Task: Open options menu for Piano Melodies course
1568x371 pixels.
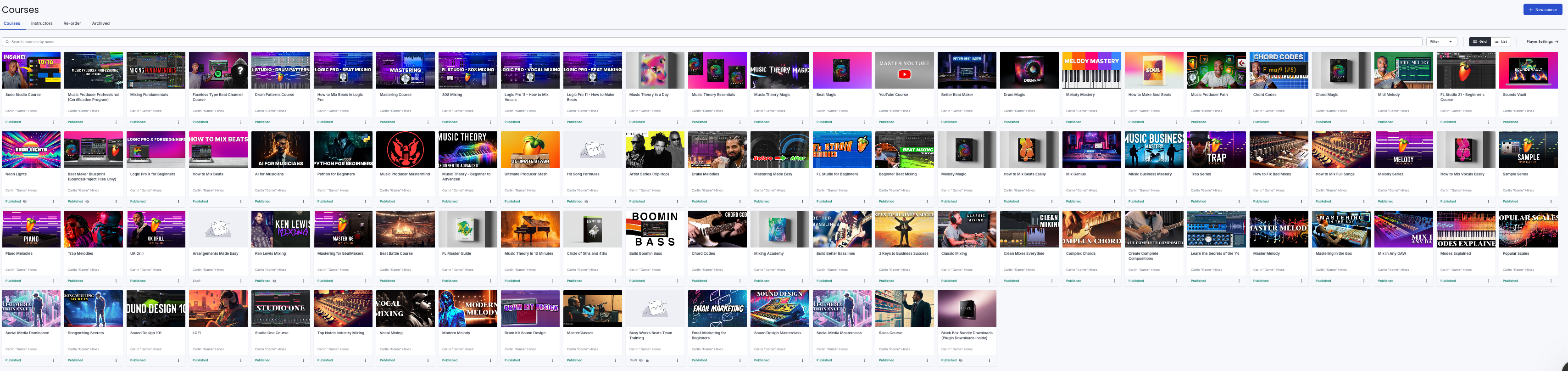Action: click(54, 281)
